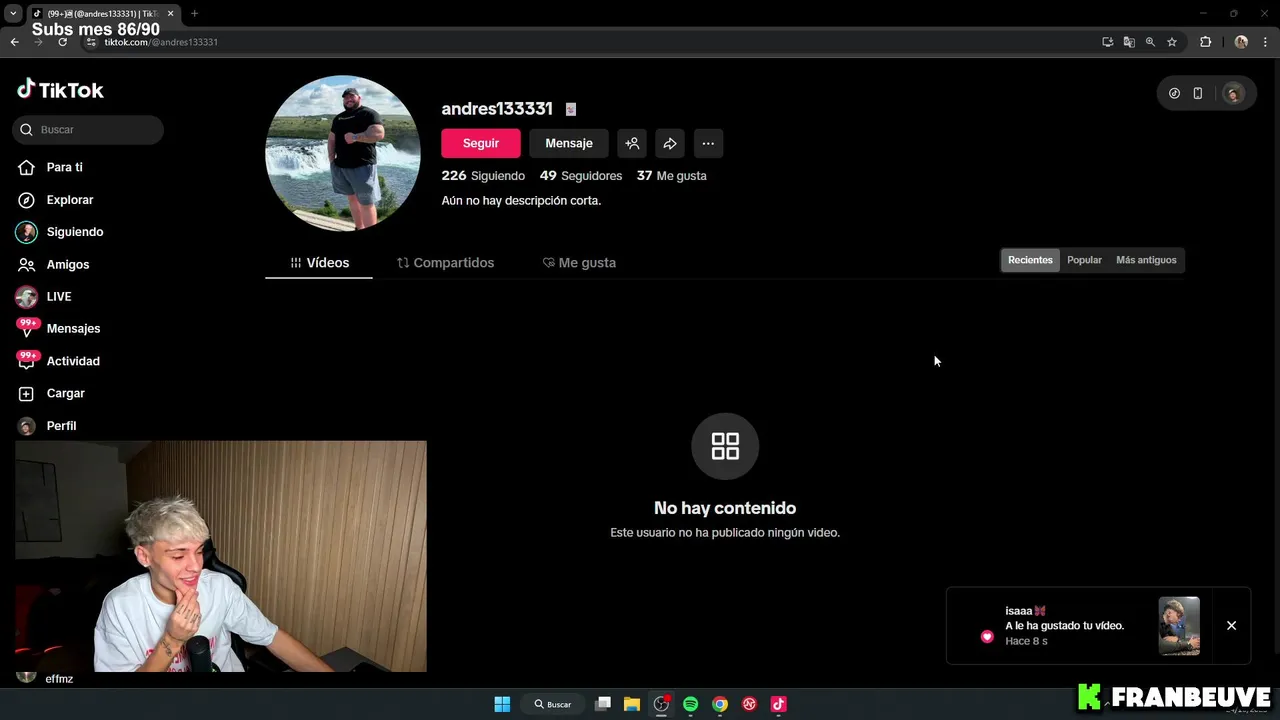Click the share arrow icon button
Screen dimensions: 1280x720
670,143
